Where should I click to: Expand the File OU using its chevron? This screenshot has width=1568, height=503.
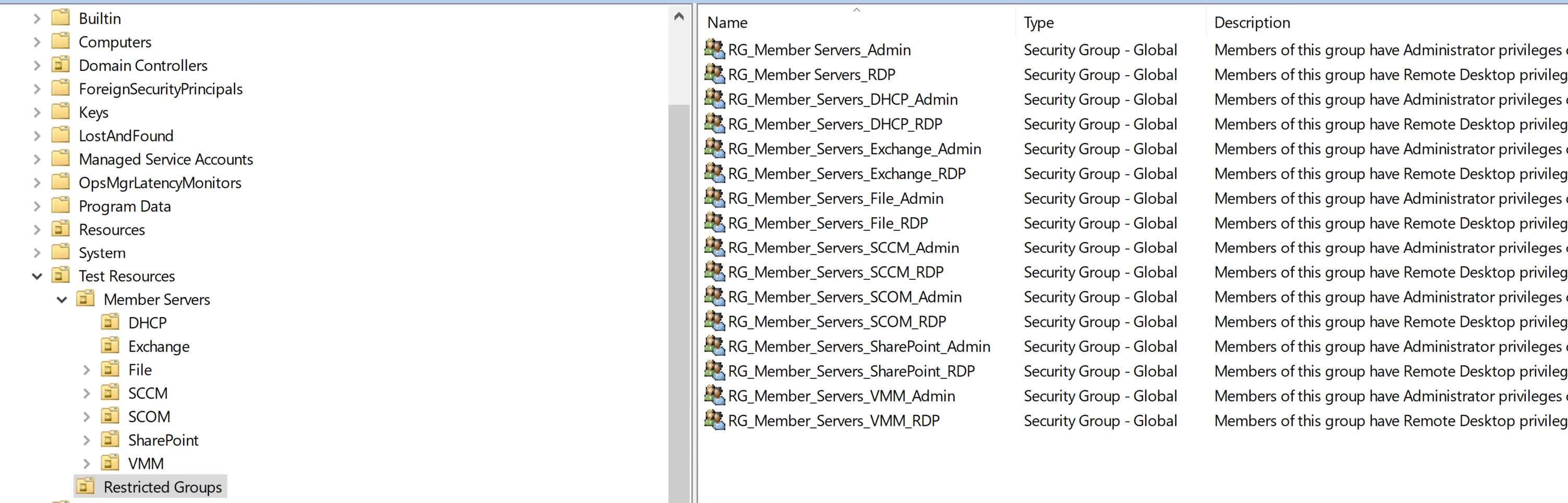pyautogui.click(x=87, y=369)
